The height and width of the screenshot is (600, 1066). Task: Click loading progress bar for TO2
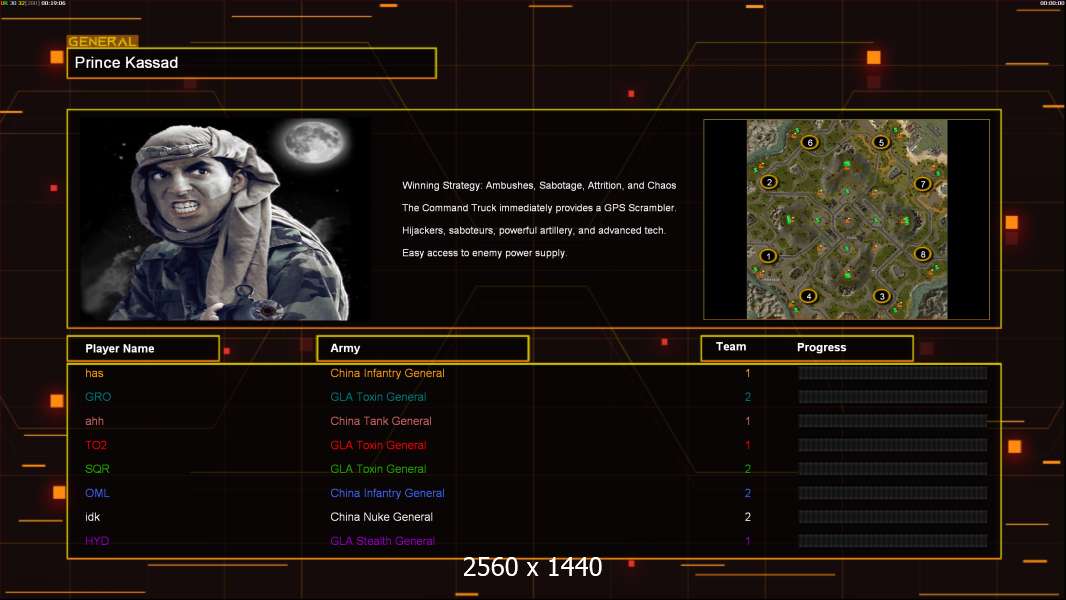pyautogui.click(x=893, y=445)
